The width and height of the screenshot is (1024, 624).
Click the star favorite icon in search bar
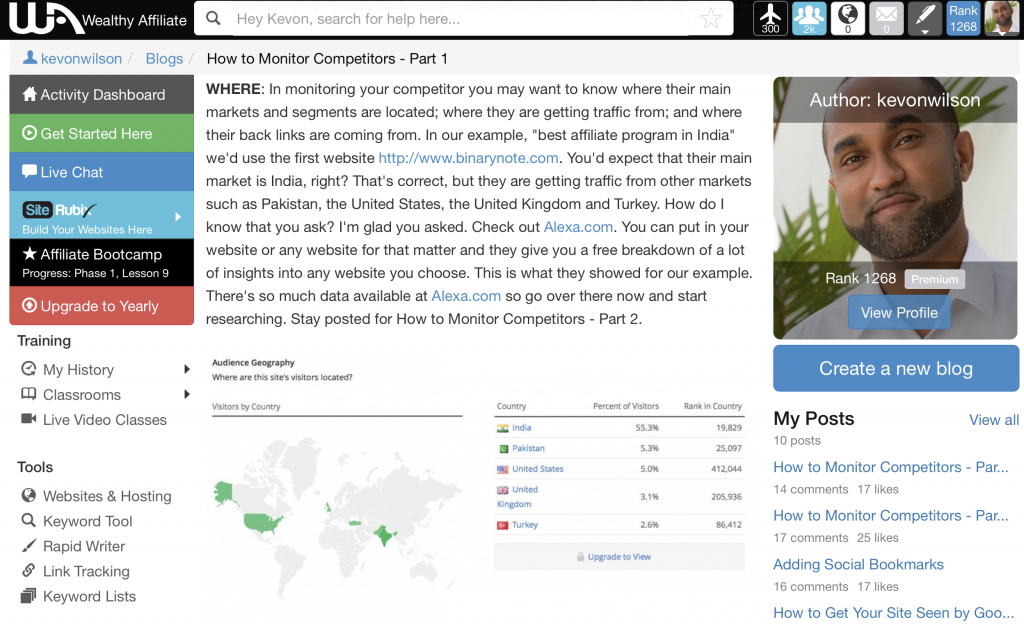711,18
